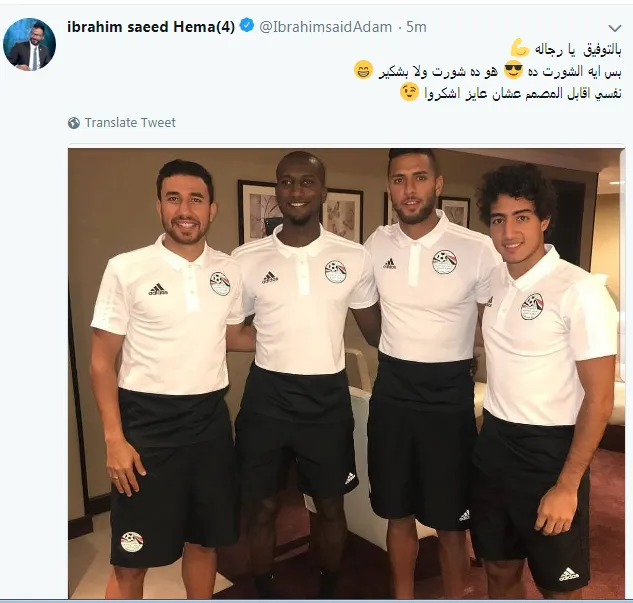Screen dimensions: 633x603
Task: Open the tweet options chevron menu
Action: coord(614,28)
